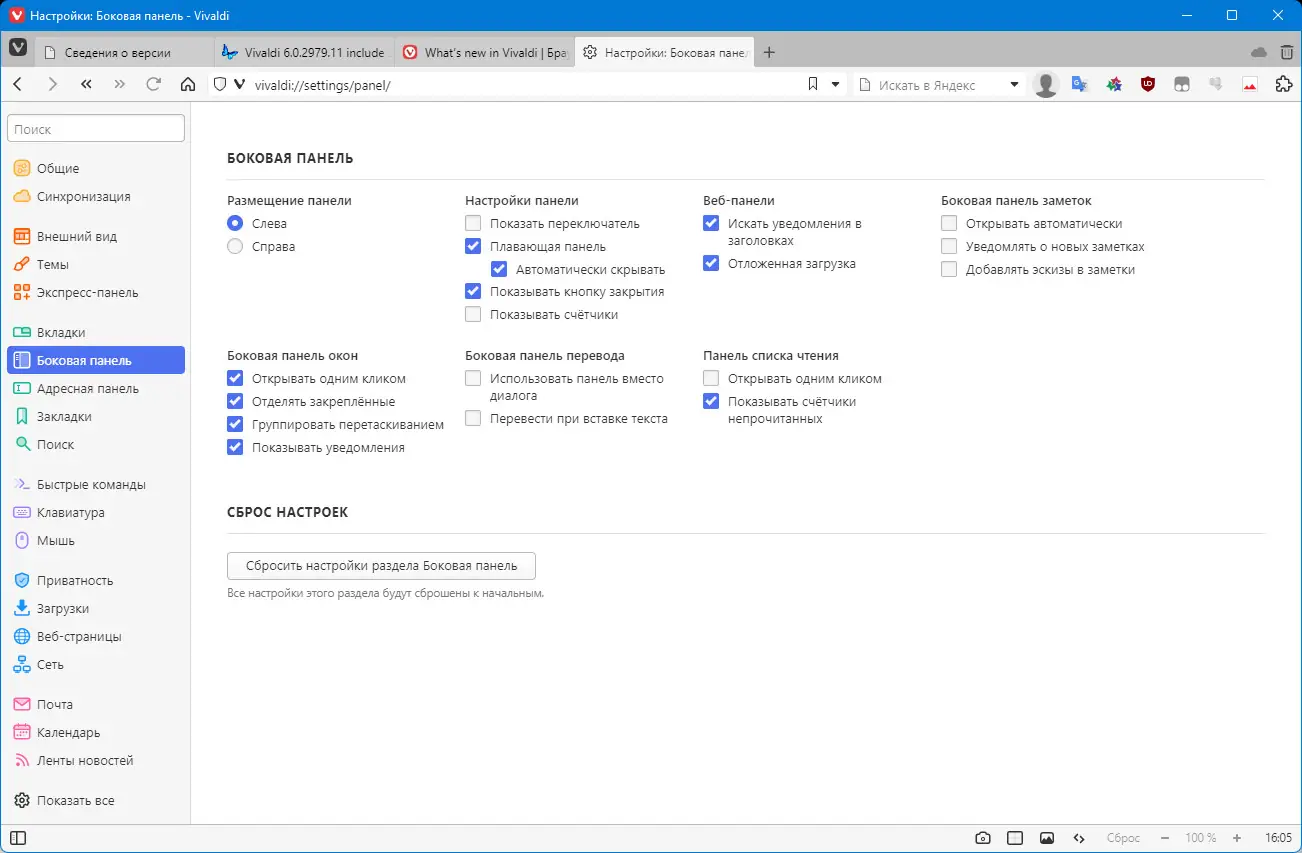Click the settings Поиск search field
Screen dimensions: 1302x853
(x=96, y=129)
